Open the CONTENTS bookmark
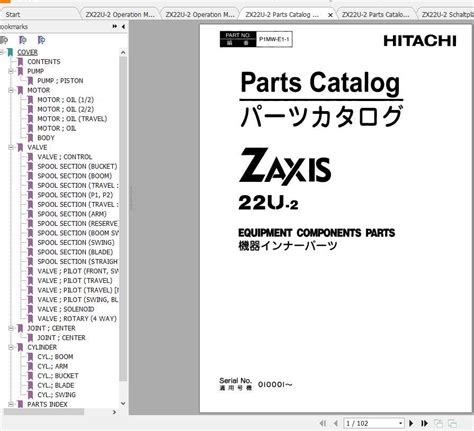 click(x=44, y=62)
